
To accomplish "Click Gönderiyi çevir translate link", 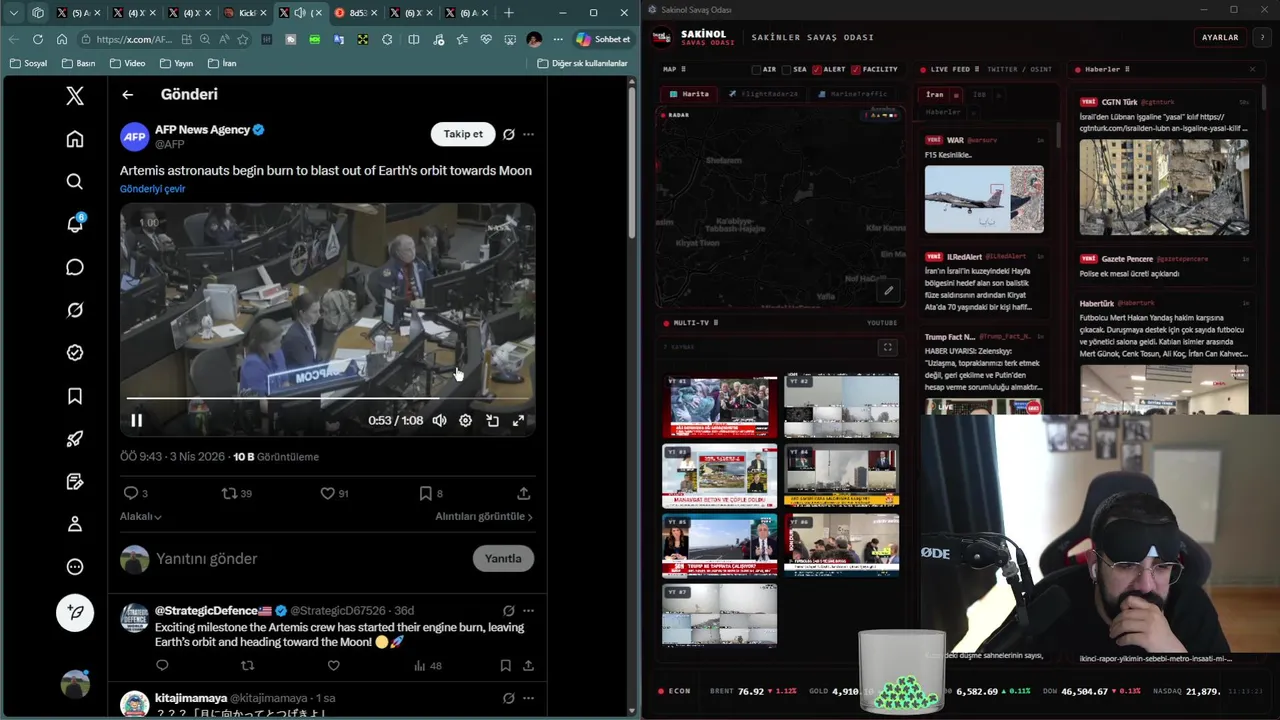I will click(152, 188).
